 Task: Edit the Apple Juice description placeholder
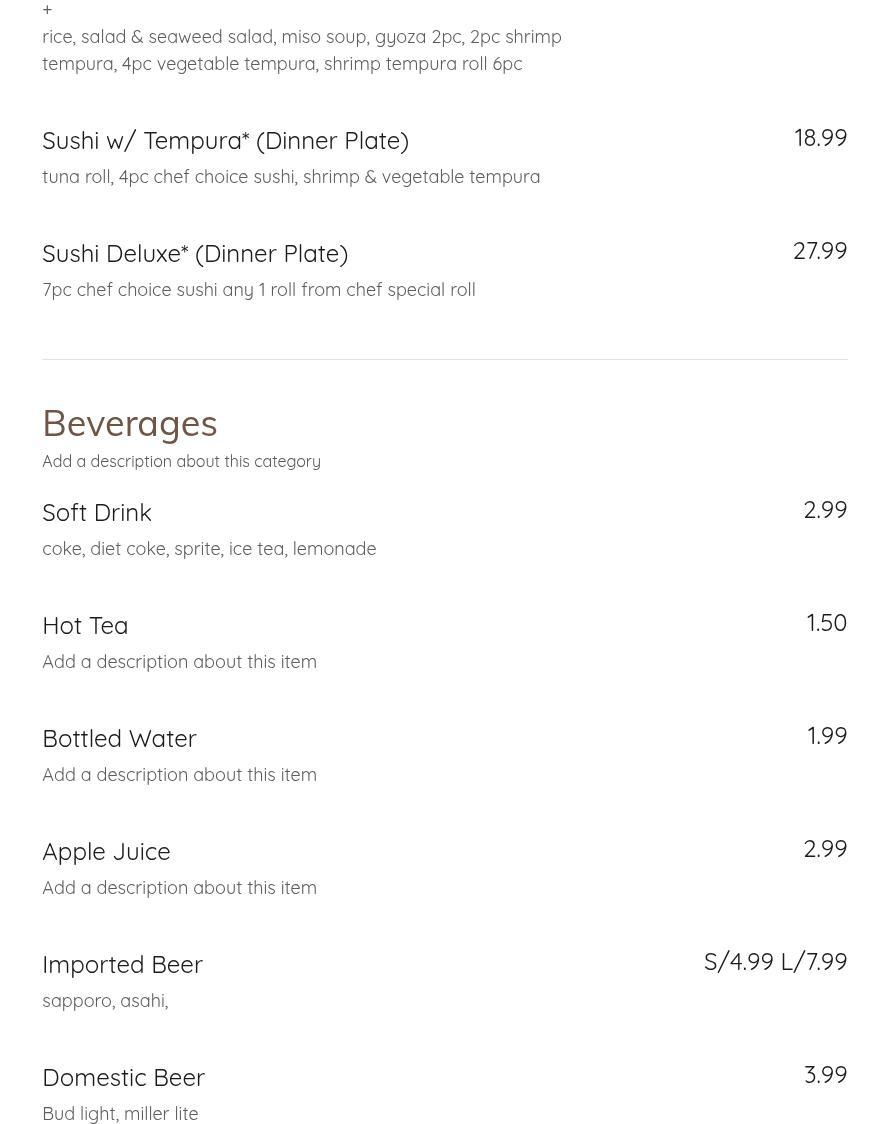pyautogui.click(x=179, y=888)
